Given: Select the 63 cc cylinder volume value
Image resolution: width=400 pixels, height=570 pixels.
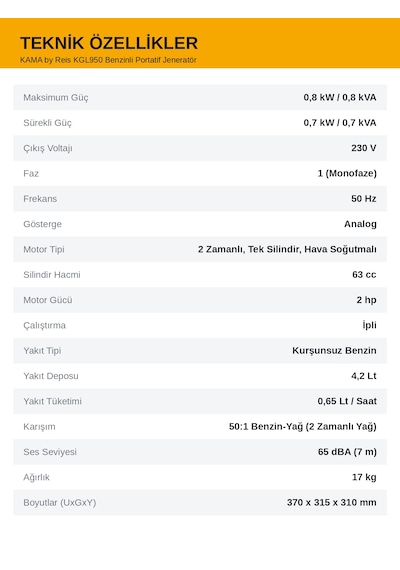Looking at the screenshot, I should [364, 274].
